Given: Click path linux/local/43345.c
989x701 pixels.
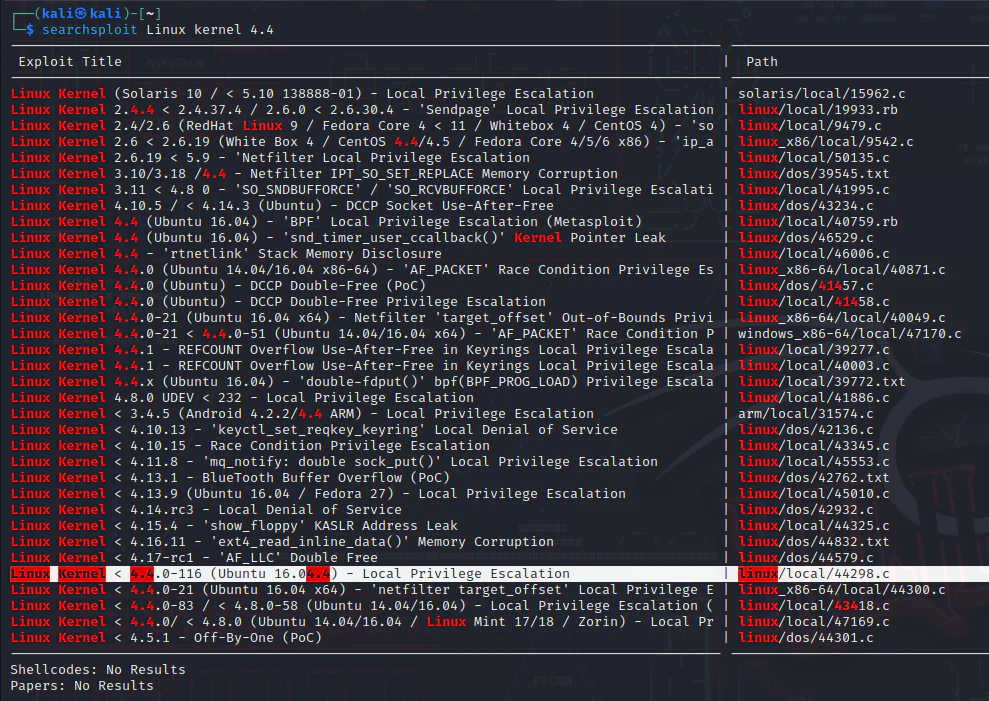Looking at the screenshot, I should click(x=814, y=446).
